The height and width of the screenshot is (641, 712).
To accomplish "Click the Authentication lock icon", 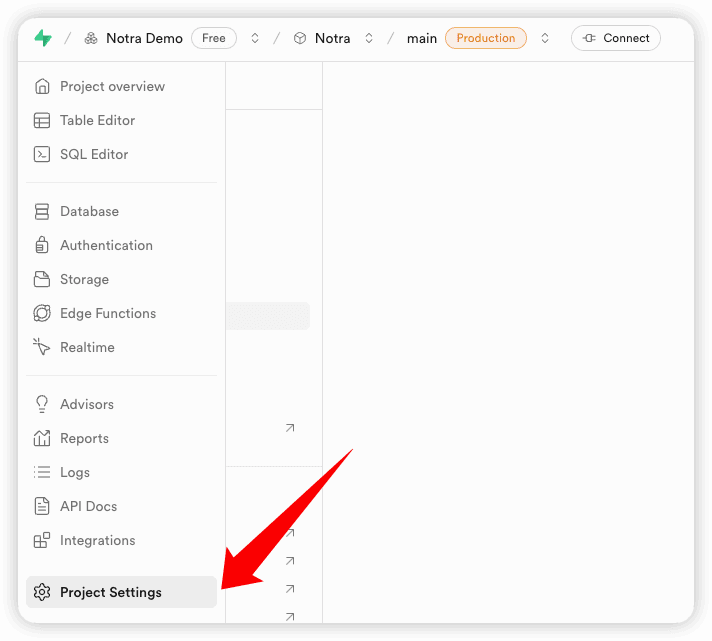I will 42,246.
